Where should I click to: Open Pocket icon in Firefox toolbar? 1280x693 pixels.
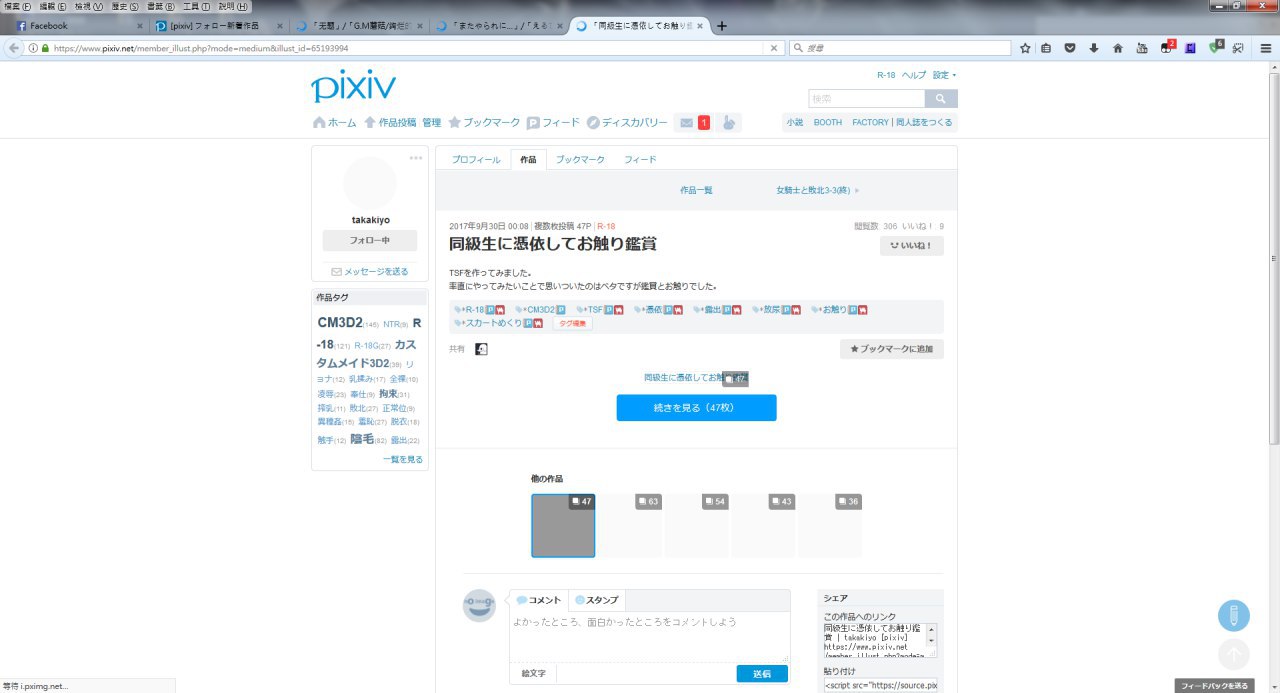[1069, 48]
